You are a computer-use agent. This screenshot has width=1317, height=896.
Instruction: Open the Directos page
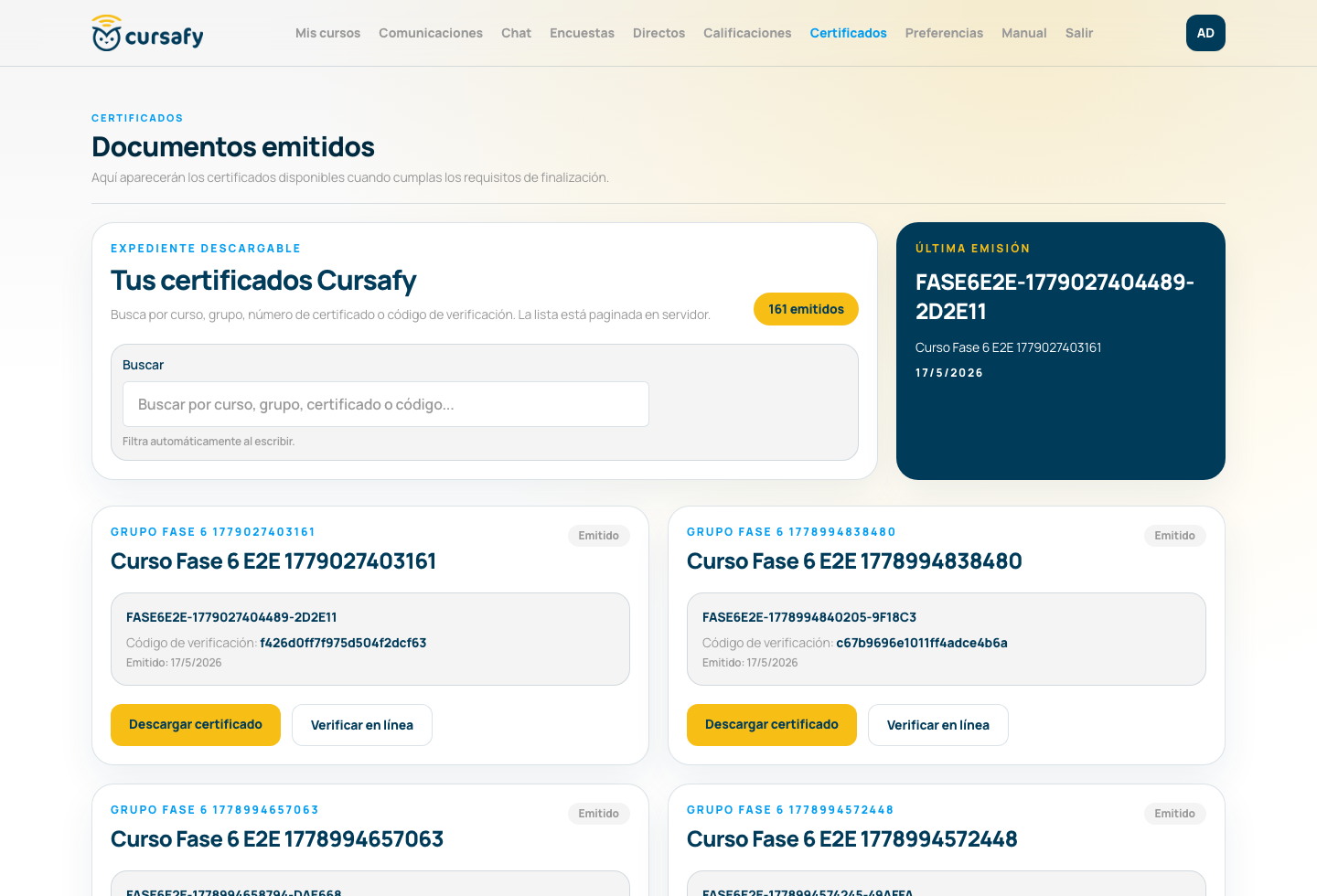pos(658,33)
